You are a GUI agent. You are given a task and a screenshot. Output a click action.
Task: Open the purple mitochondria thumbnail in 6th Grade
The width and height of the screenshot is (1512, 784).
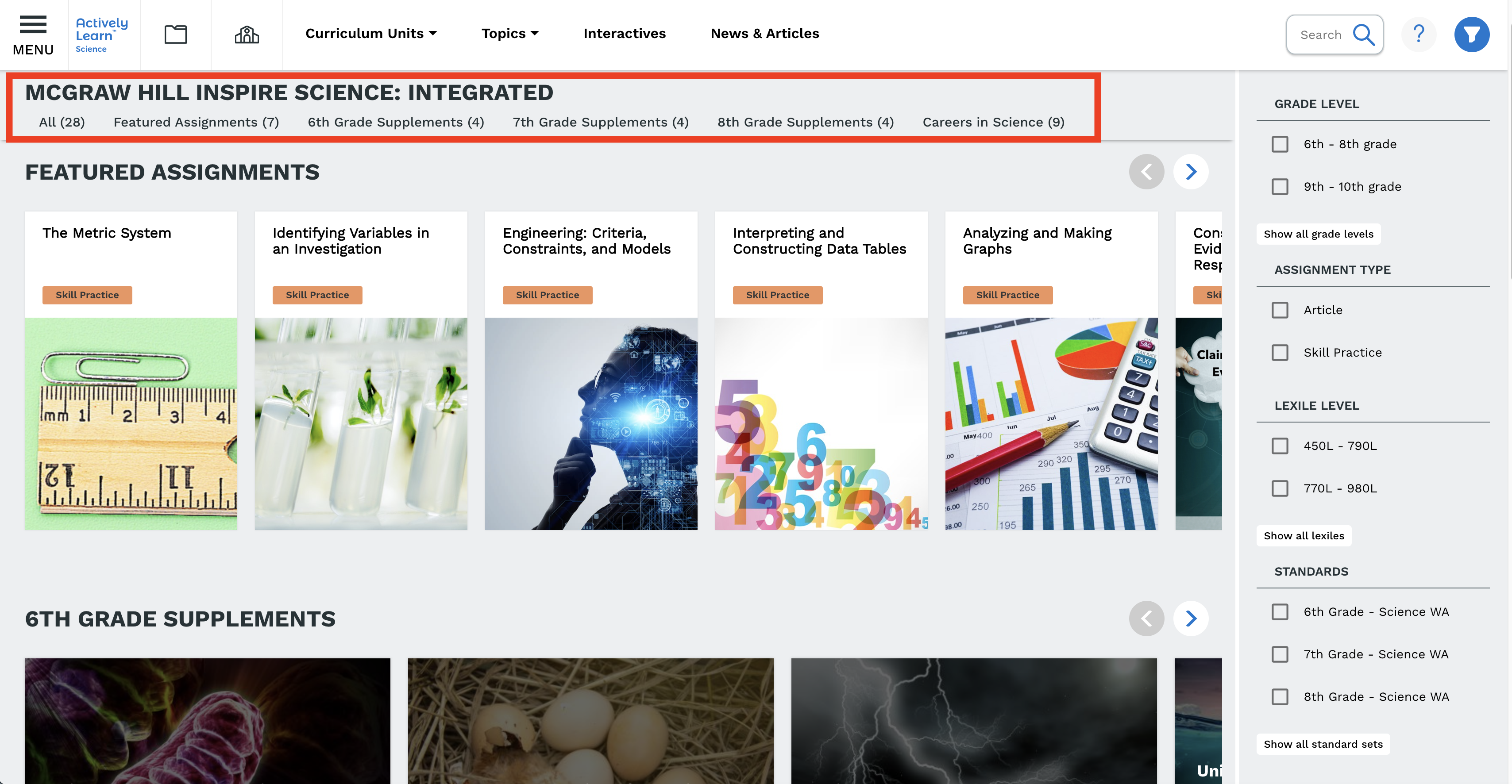[207, 721]
